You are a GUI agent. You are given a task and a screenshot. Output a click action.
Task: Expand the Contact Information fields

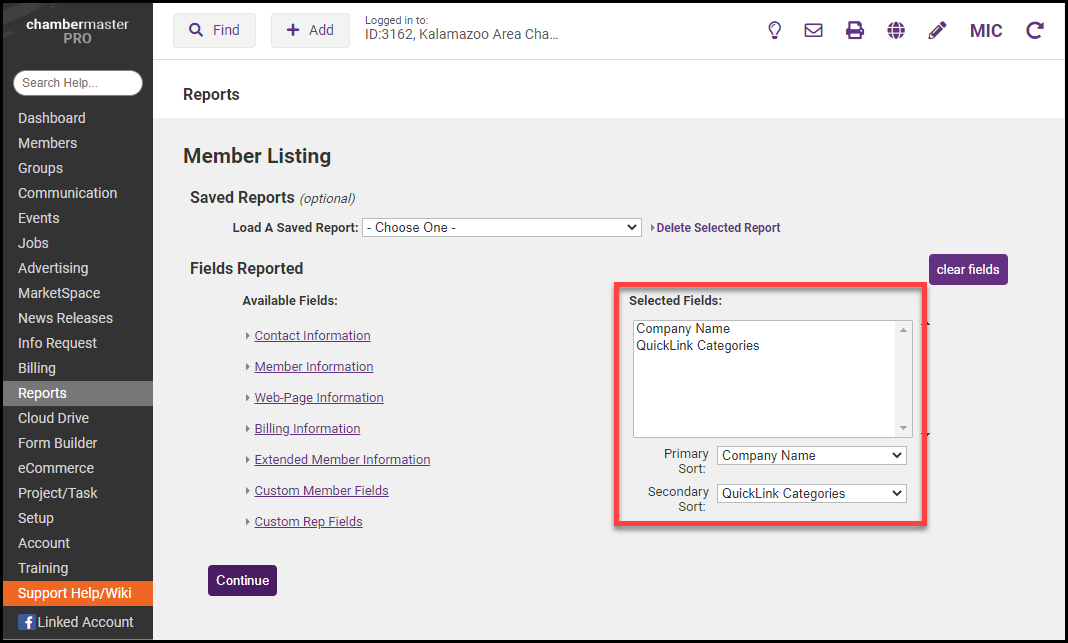312,336
